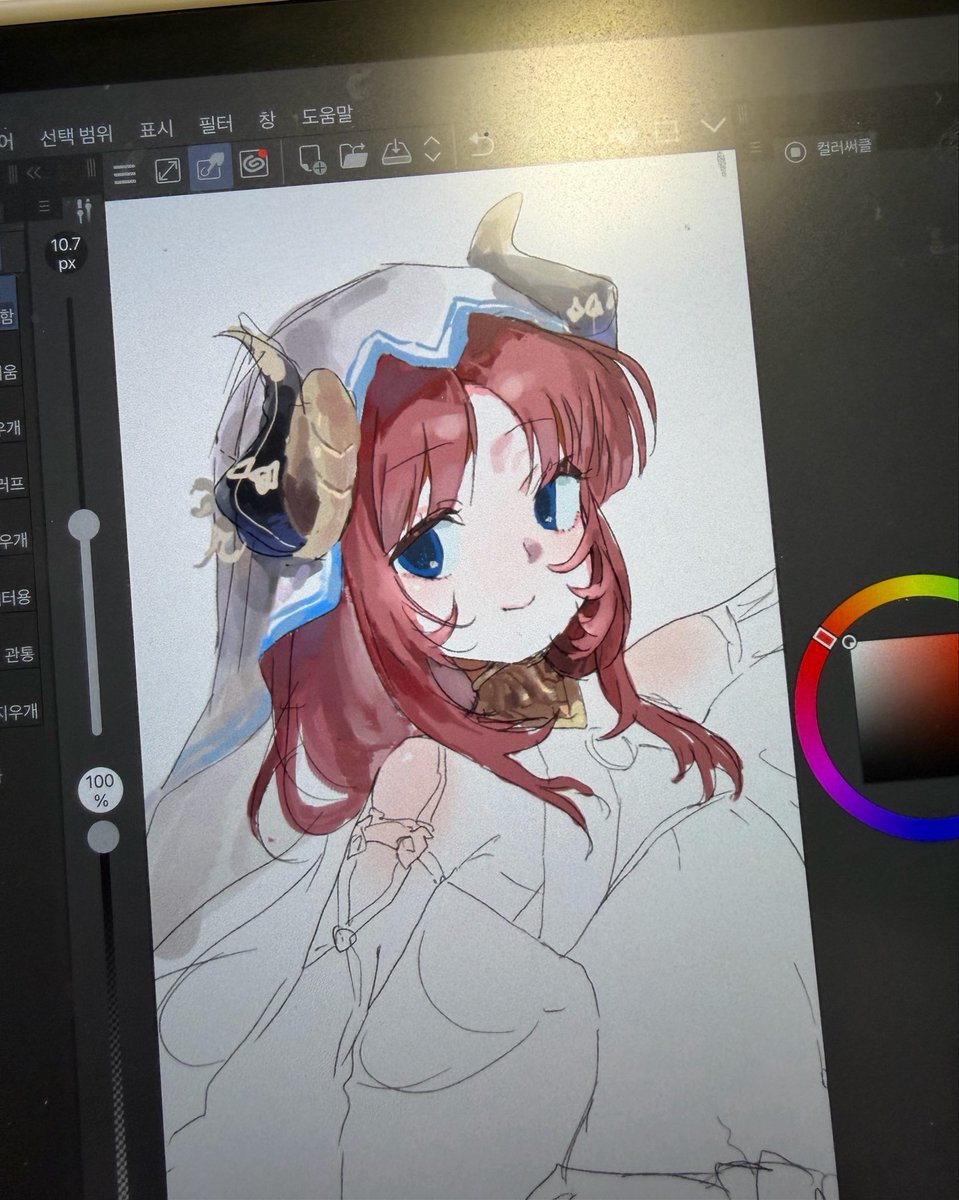Click the small circle picker in color square

(x=849, y=642)
